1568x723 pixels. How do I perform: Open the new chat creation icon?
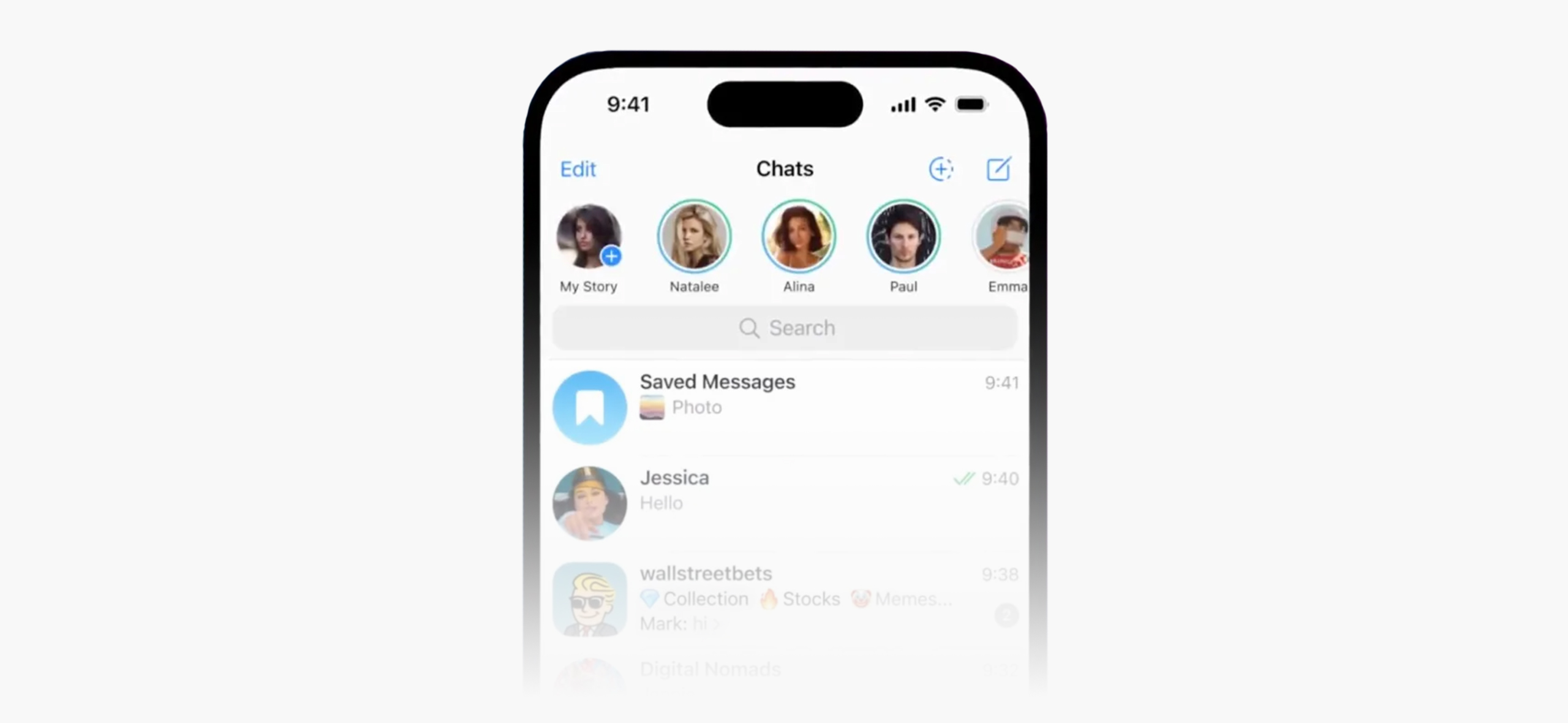pos(999,167)
